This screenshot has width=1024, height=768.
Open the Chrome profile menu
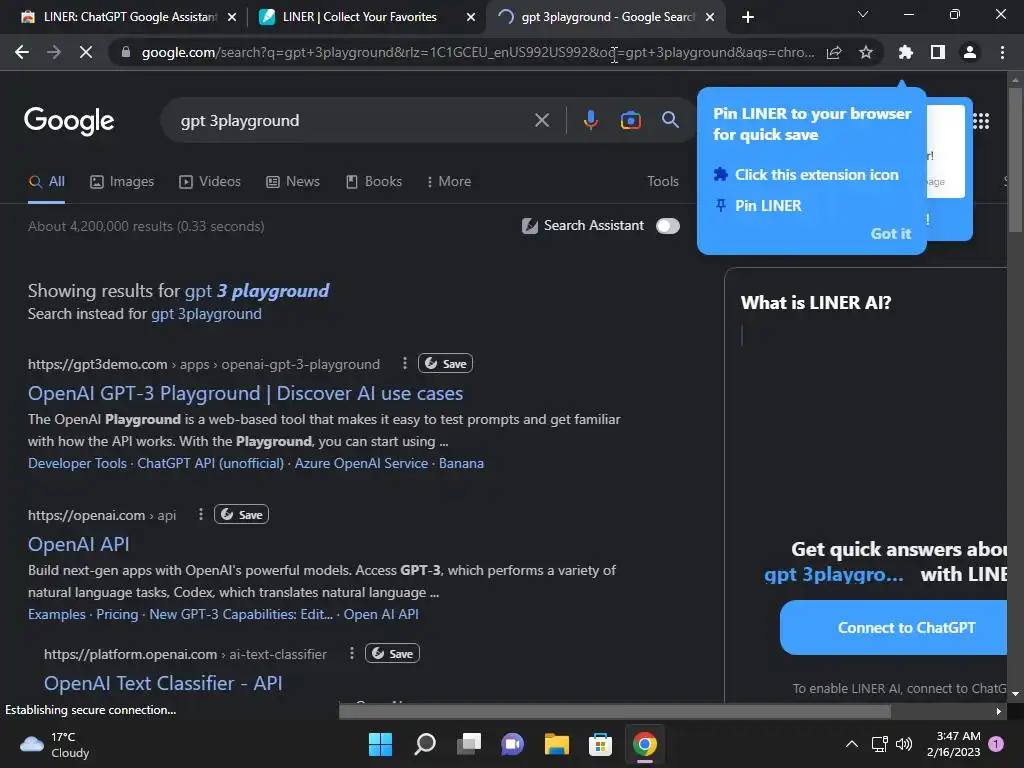point(970,52)
